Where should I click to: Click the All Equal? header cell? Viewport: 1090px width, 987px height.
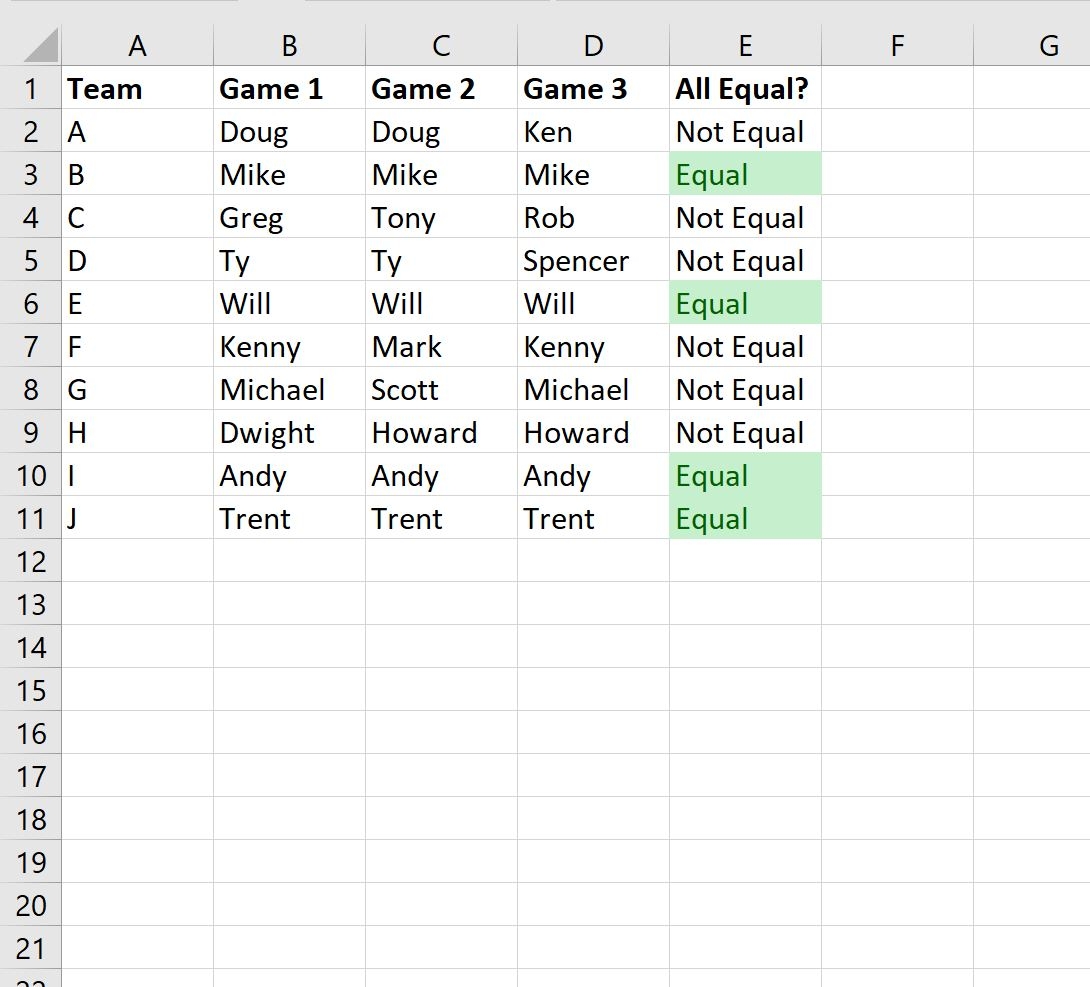coord(745,88)
